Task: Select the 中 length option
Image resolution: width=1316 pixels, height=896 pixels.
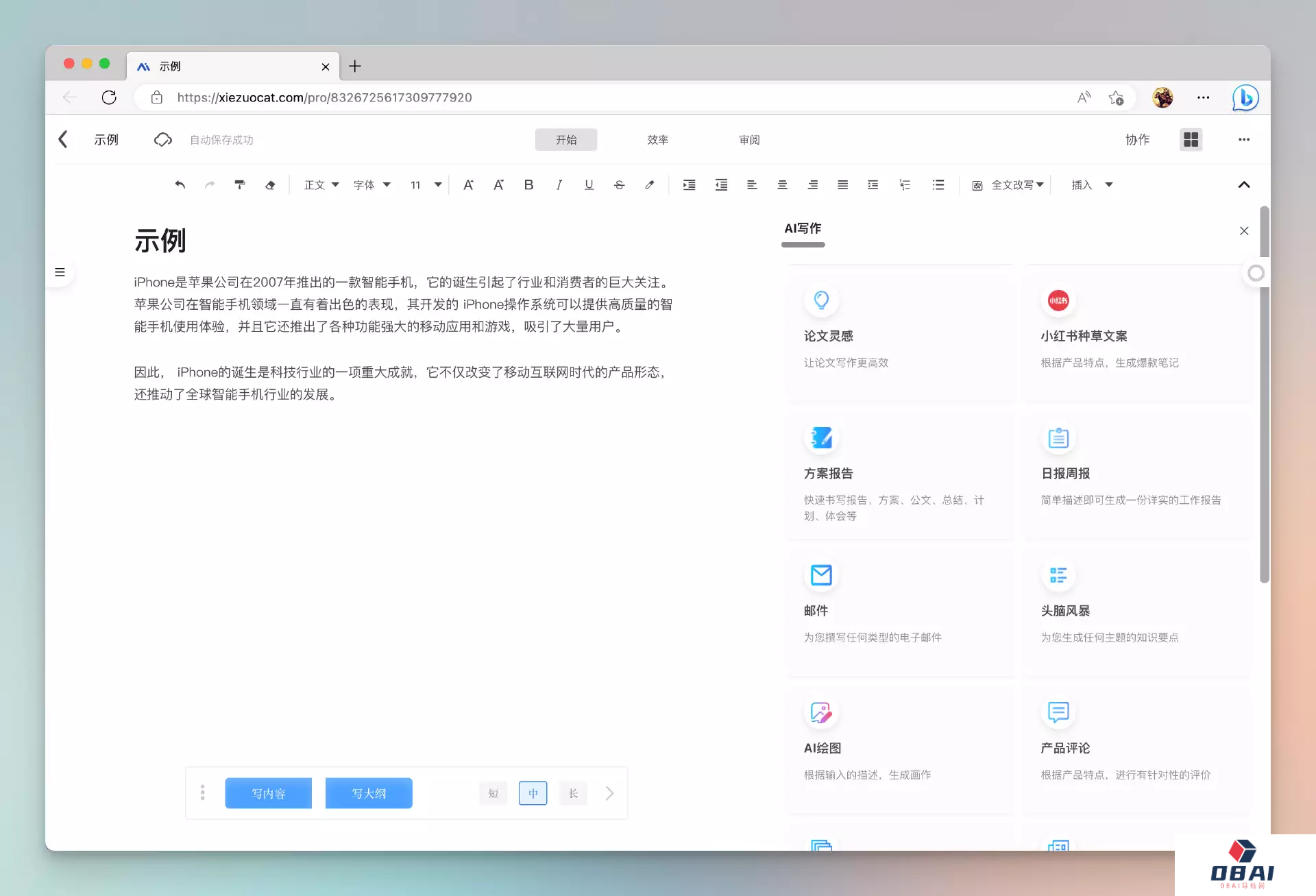Action: point(533,793)
